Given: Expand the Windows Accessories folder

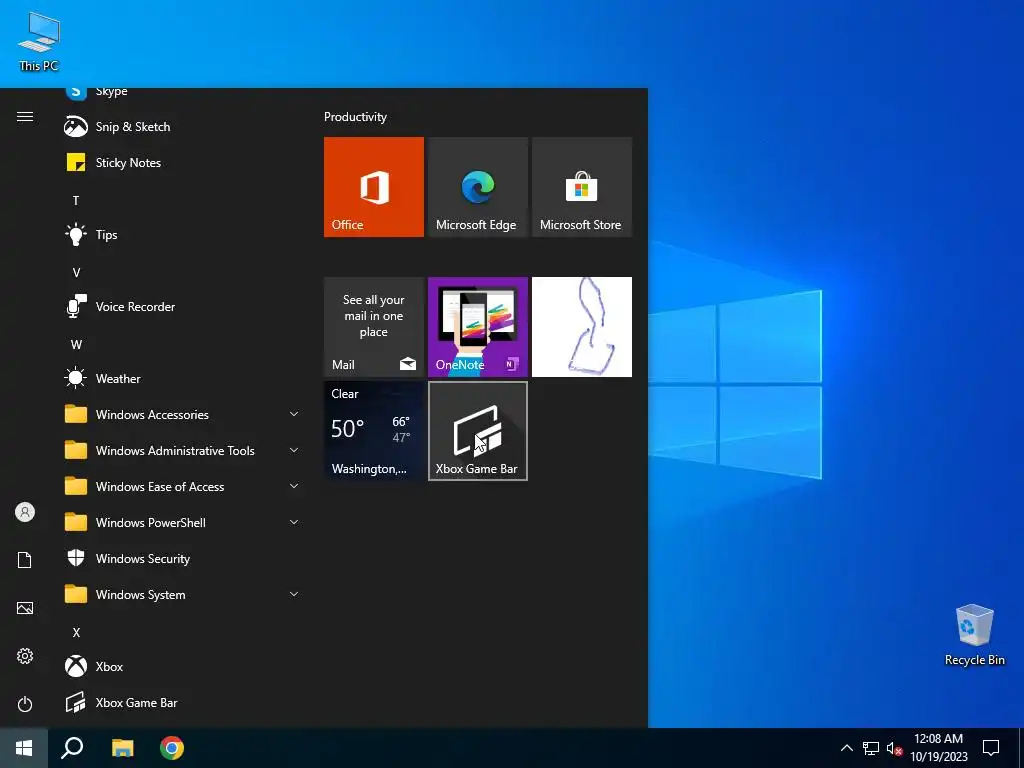Looking at the screenshot, I should coord(183,415).
